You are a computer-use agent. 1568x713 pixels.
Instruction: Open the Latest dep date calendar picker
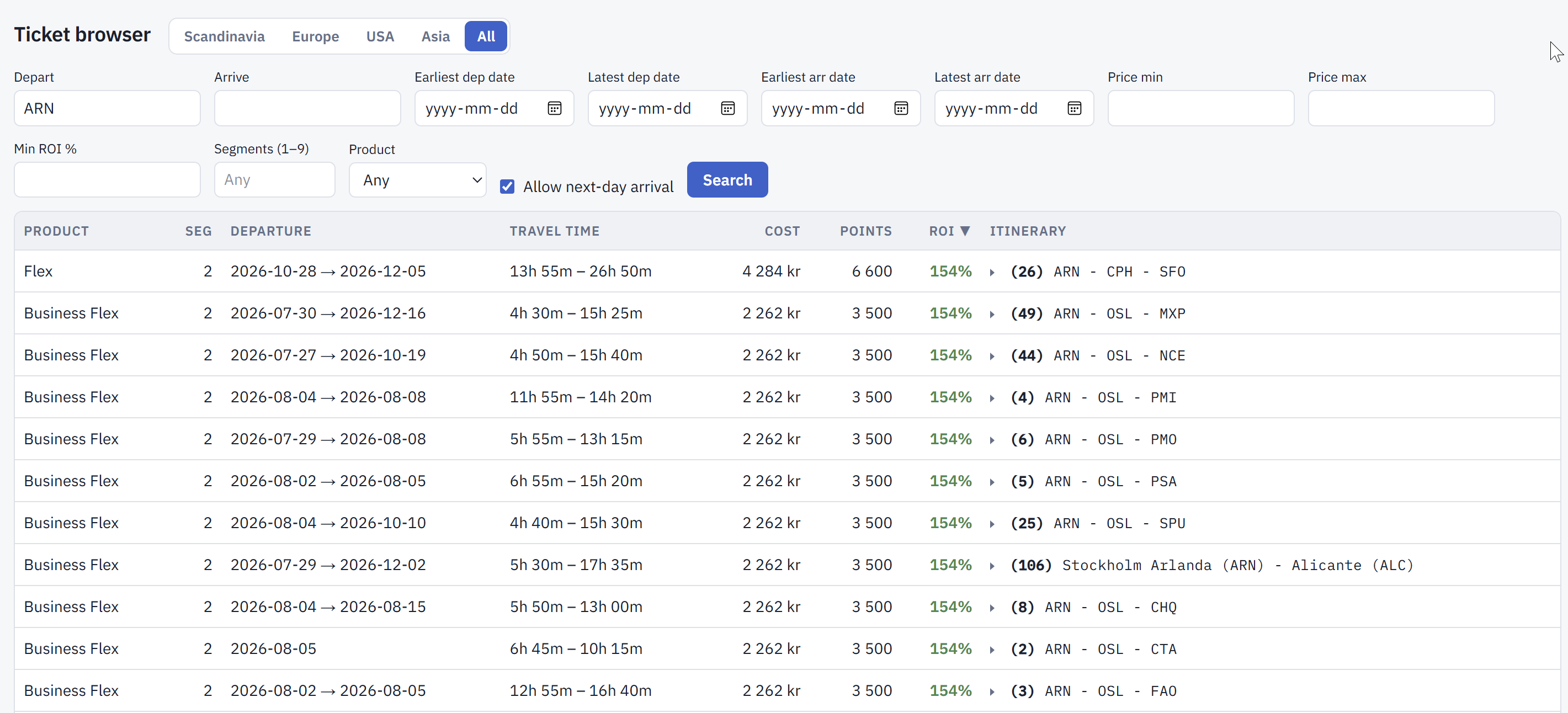tap(727, 108)
